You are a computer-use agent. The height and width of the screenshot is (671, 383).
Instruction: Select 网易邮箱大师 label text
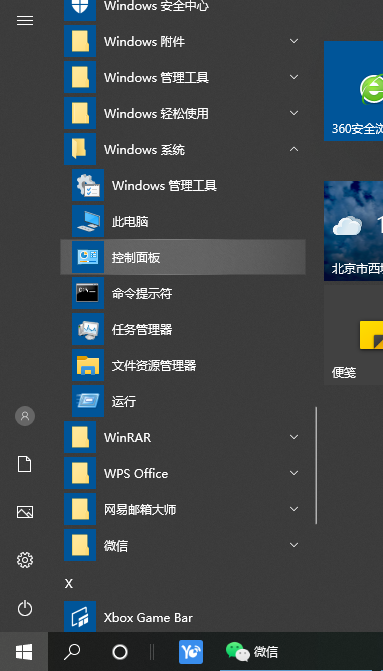click(140, 509)
